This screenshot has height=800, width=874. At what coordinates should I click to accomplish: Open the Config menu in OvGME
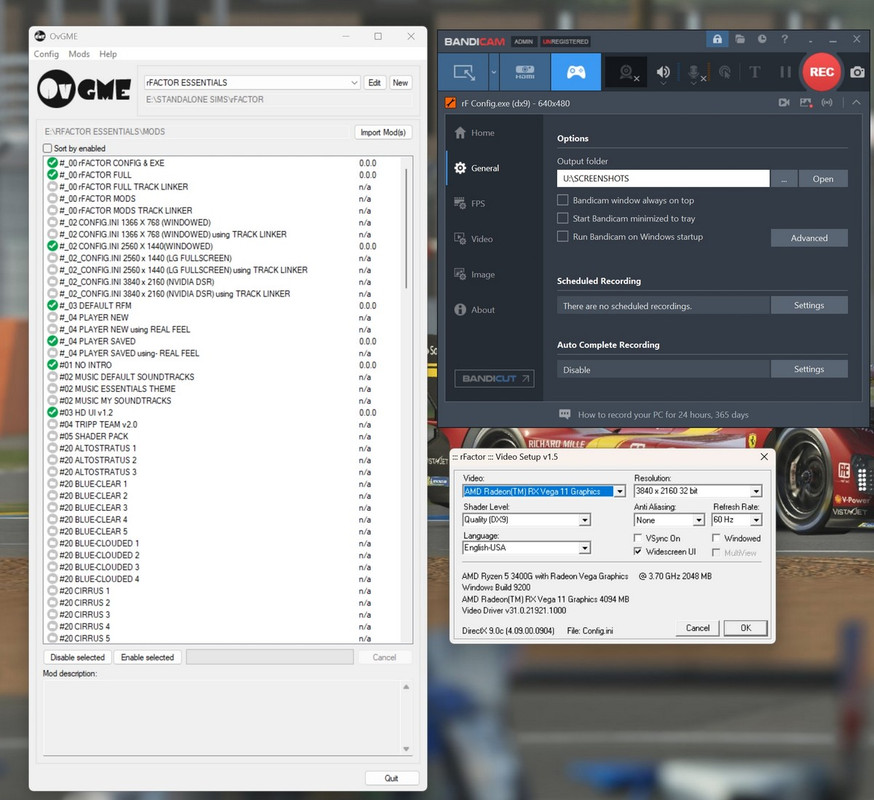46,54
